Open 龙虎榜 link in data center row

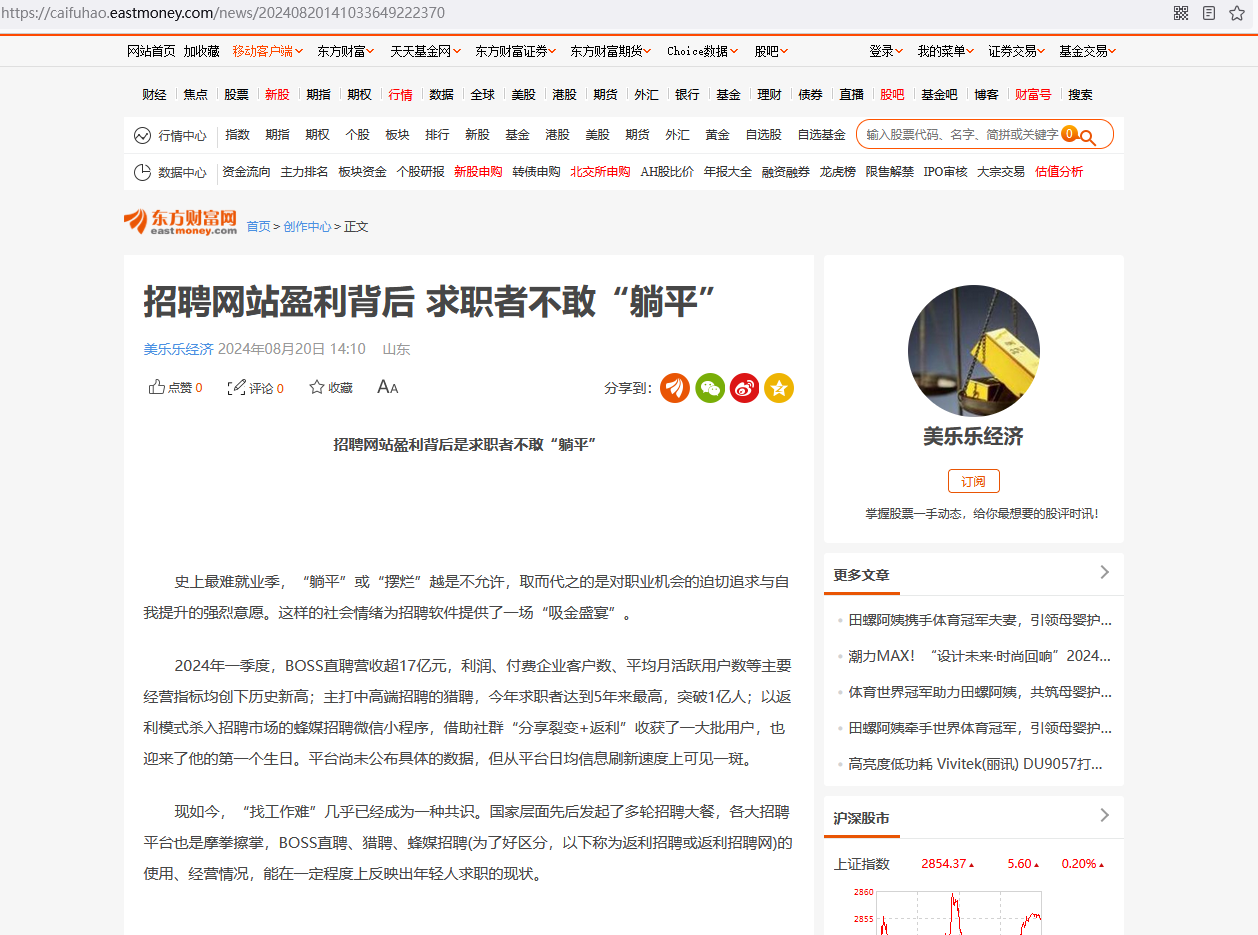[837, 172]
